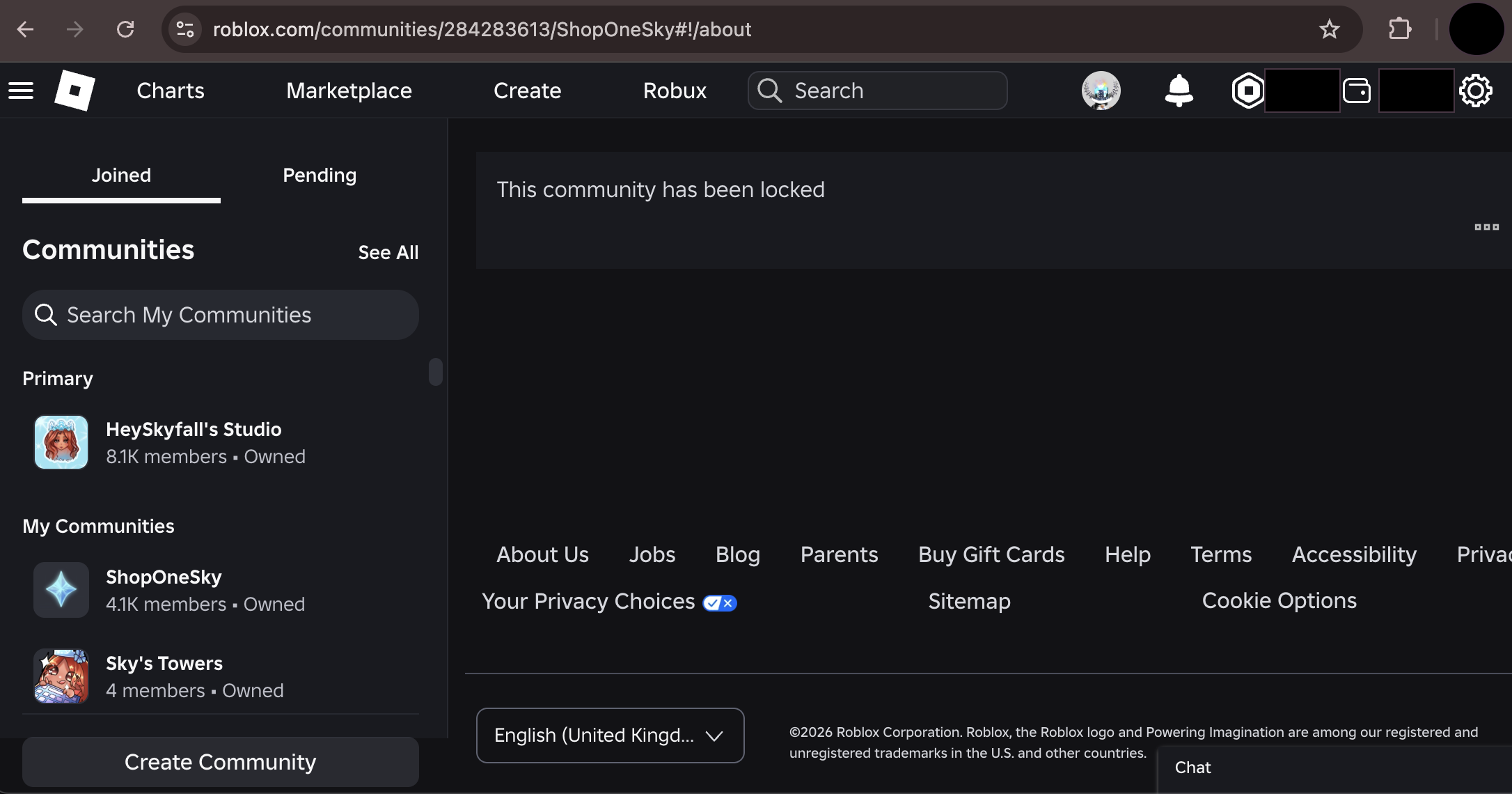1512x794 pixels.
Task: Open the About Us footer link
Action: (x=542, y=554)
